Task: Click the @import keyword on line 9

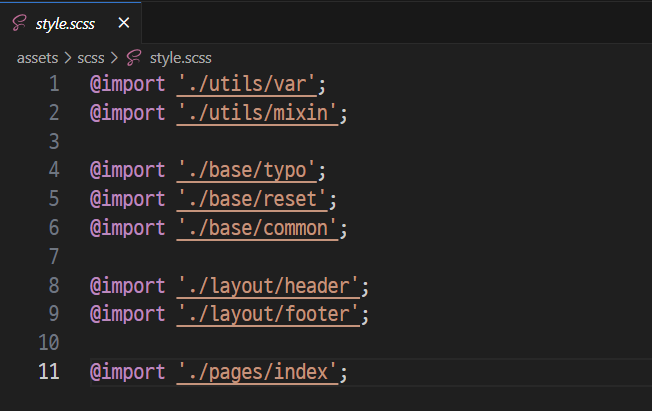Action: pos(128,314)
